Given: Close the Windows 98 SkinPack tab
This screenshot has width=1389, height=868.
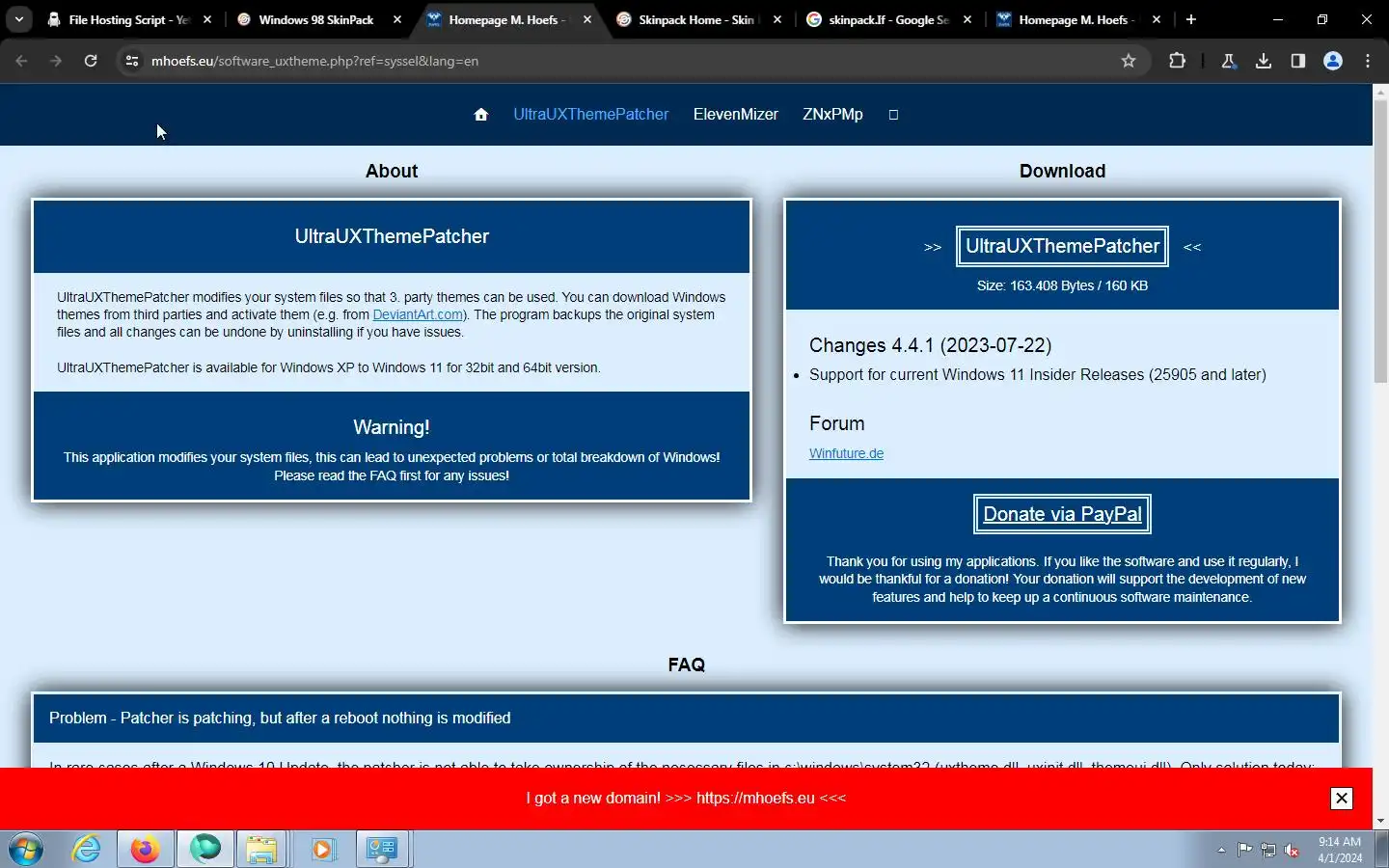Looking at the screenshot, I should [x=397, y=19].
